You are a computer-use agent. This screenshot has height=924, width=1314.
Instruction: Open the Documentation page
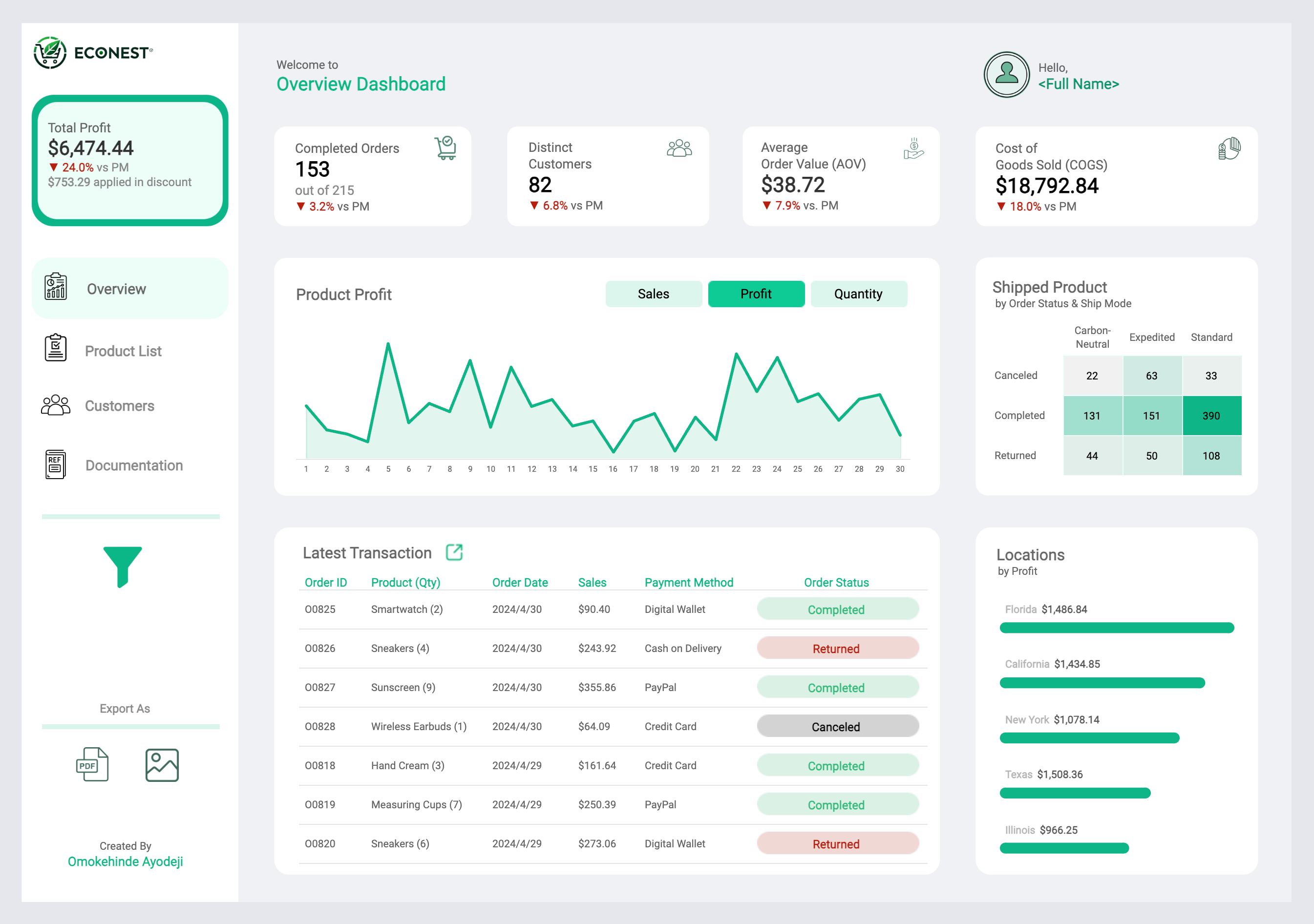pyautogui.click(x=134, y=465)
